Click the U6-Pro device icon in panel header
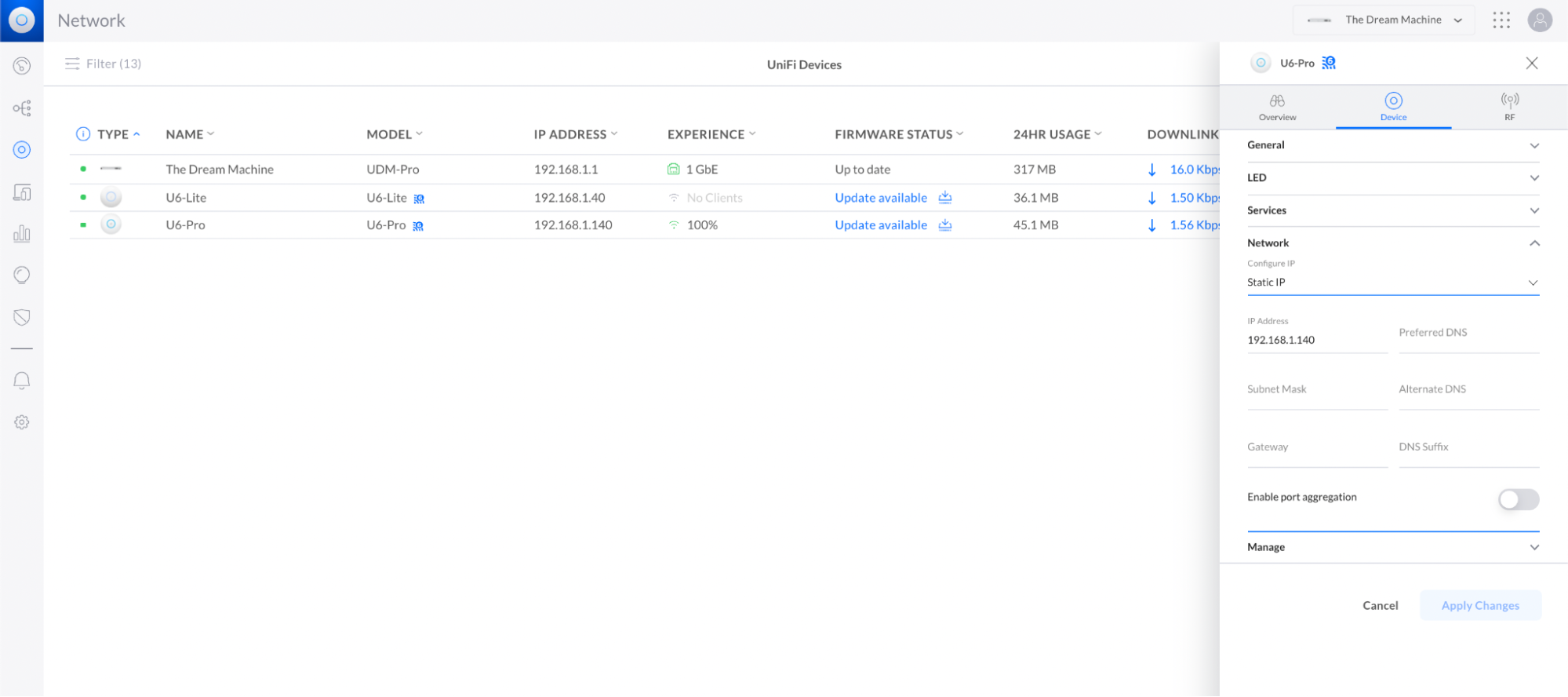Screen dimensions: 1568x697 1261,63
